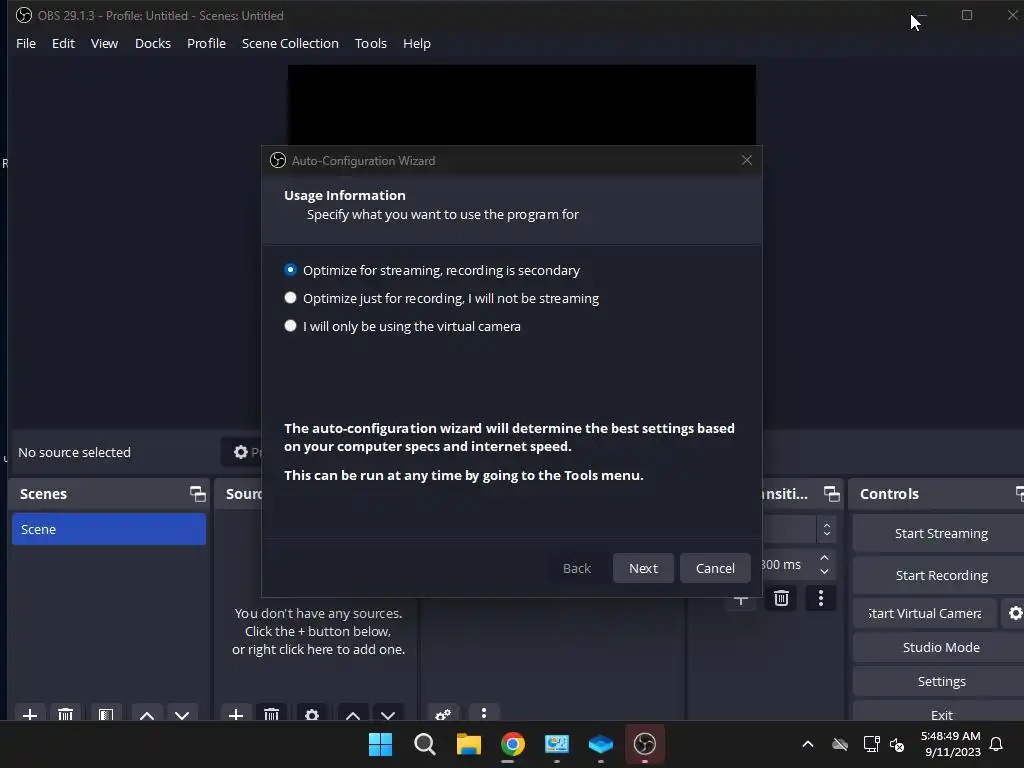Open virtual camera settings gear icon

tap(1014, 613)
